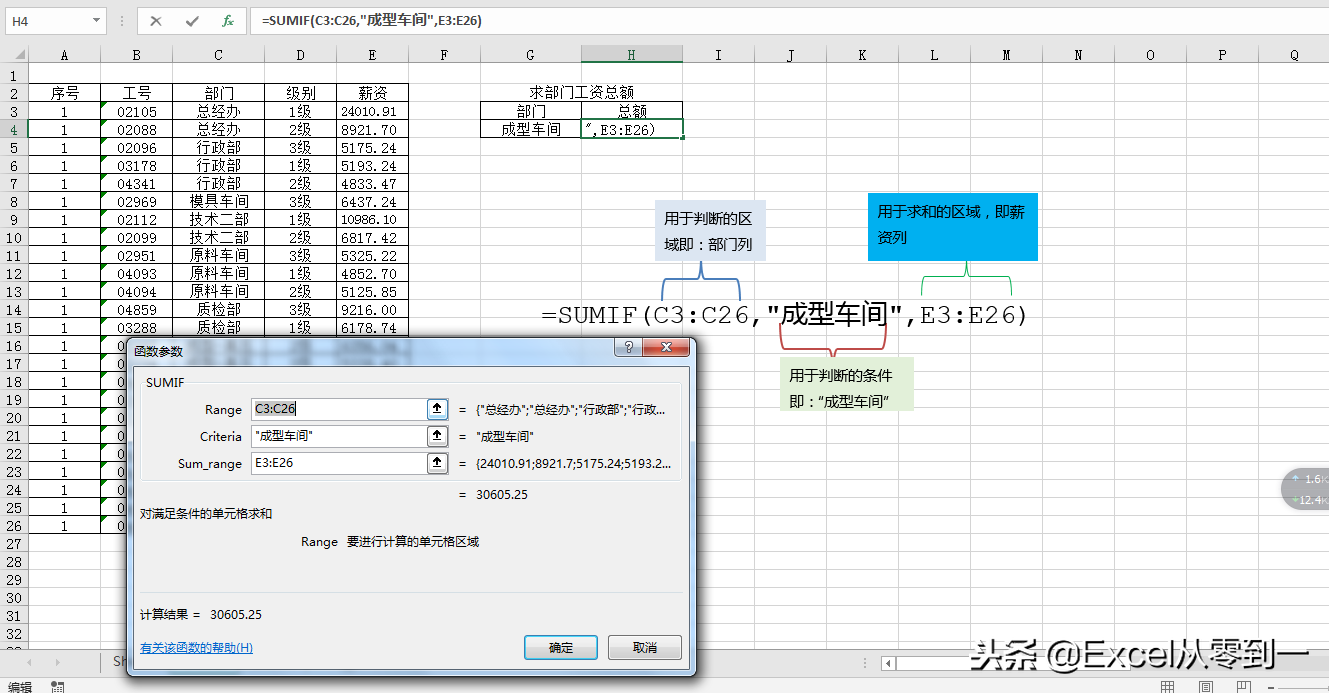Click the Sum_range field containing E3:E26

tap(339, 463)
